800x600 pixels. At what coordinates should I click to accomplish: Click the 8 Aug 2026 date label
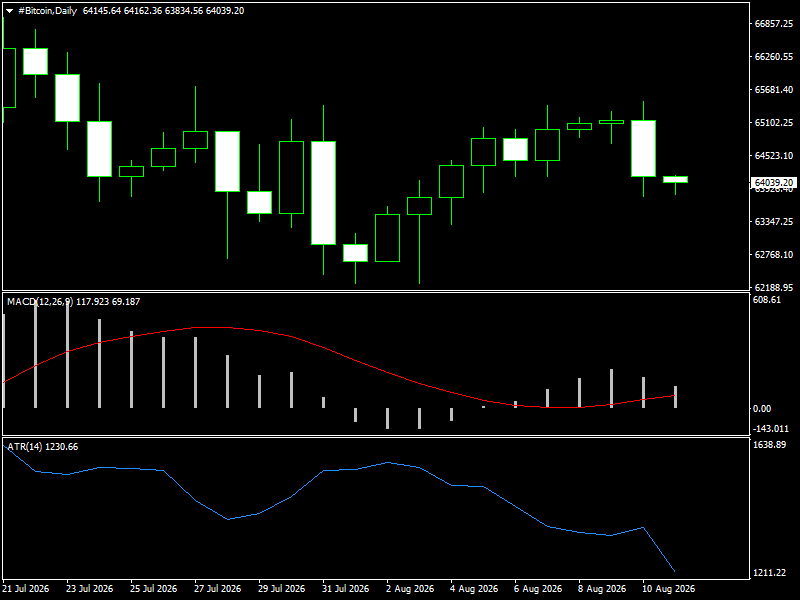(x=602, y=589)
